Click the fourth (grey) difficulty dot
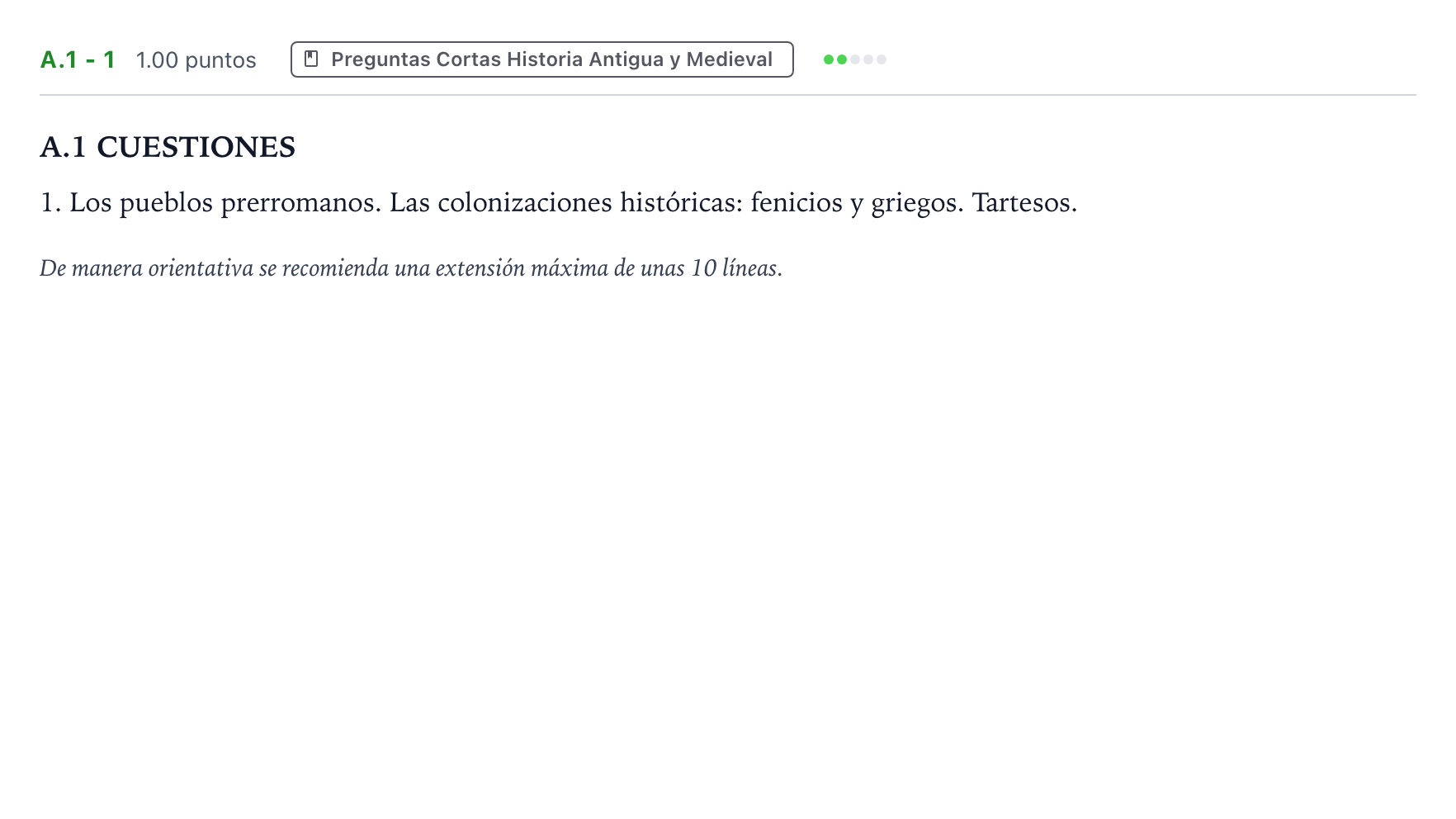 [868, 59]
